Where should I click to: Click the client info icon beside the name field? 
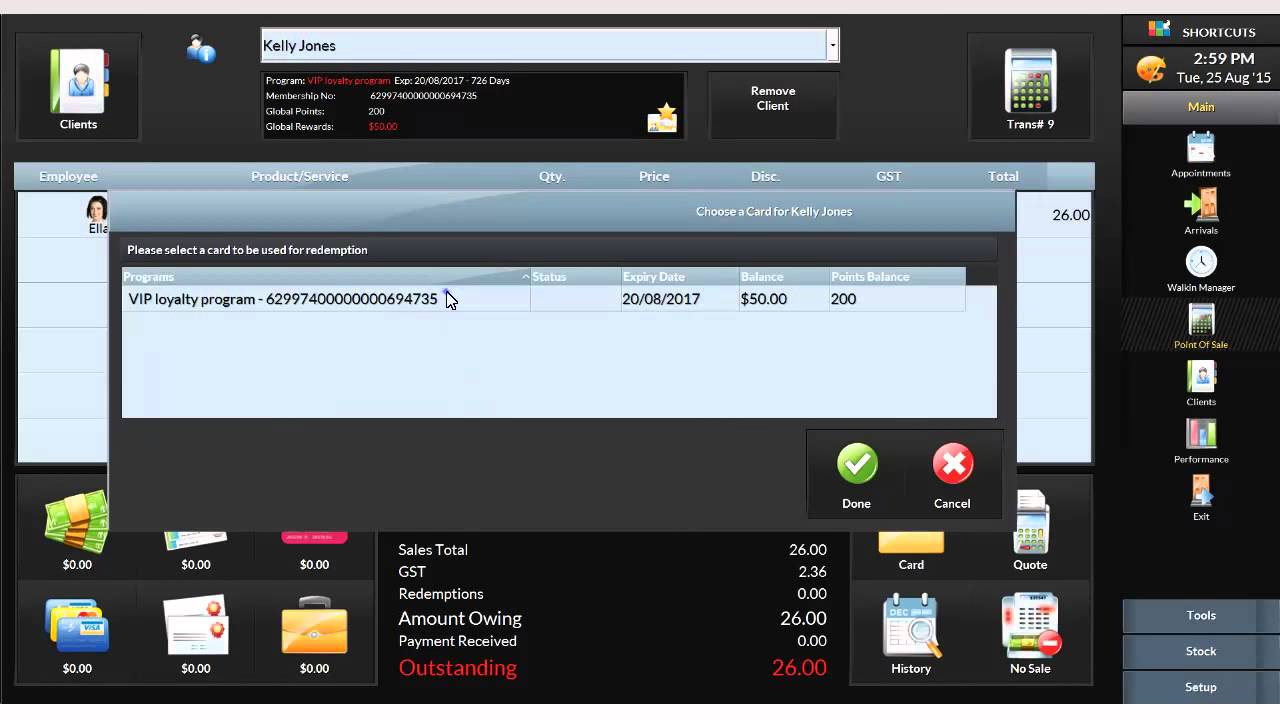click(201, 49)
